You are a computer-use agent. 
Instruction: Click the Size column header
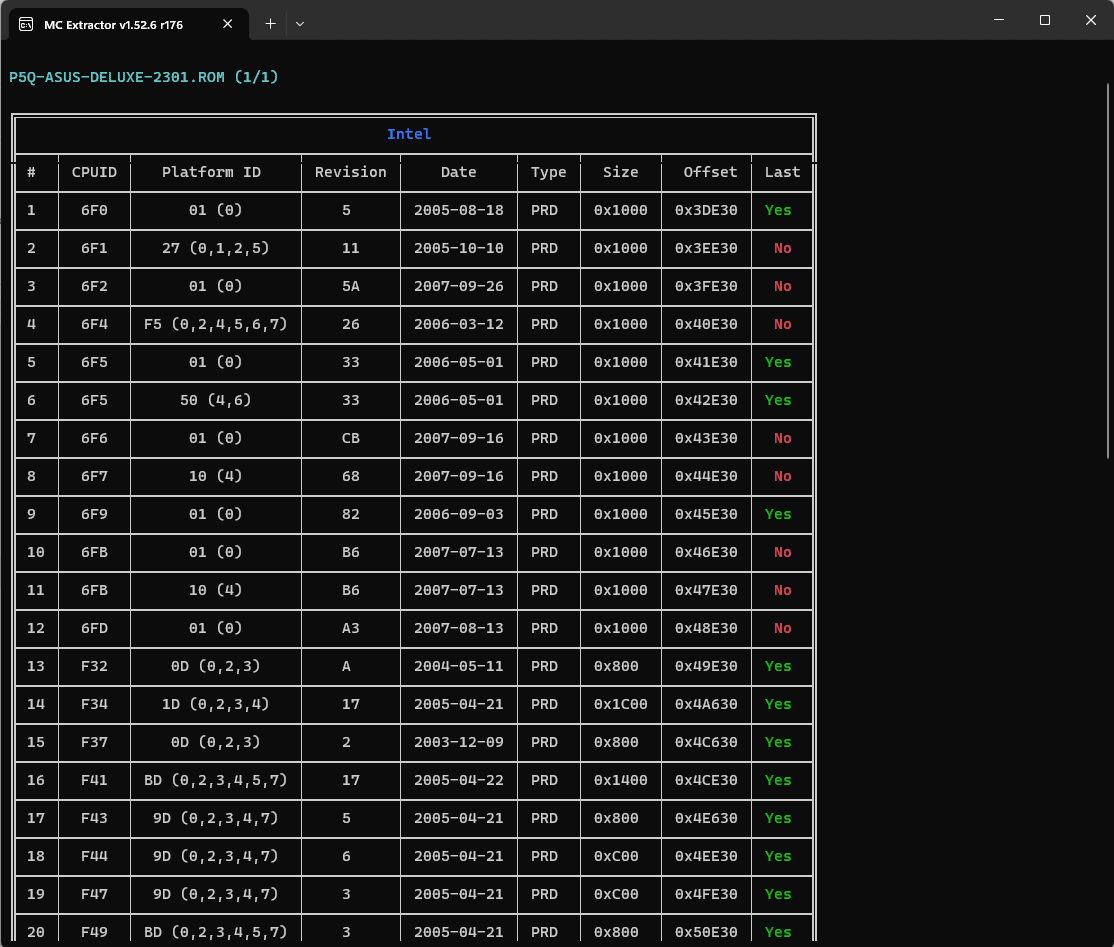(620, 172)
